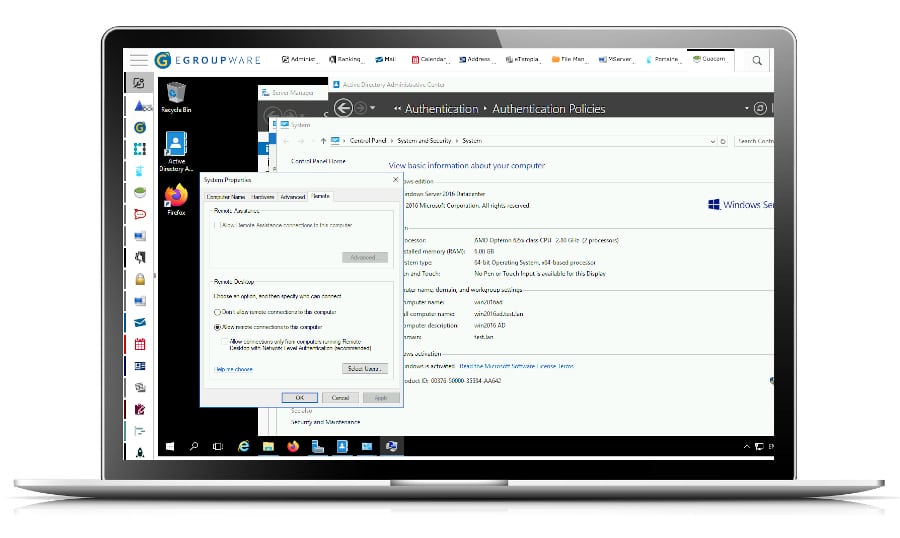Select the Guacamole tab
Viewport: 900px width, 538px height.
click(710, 59)
